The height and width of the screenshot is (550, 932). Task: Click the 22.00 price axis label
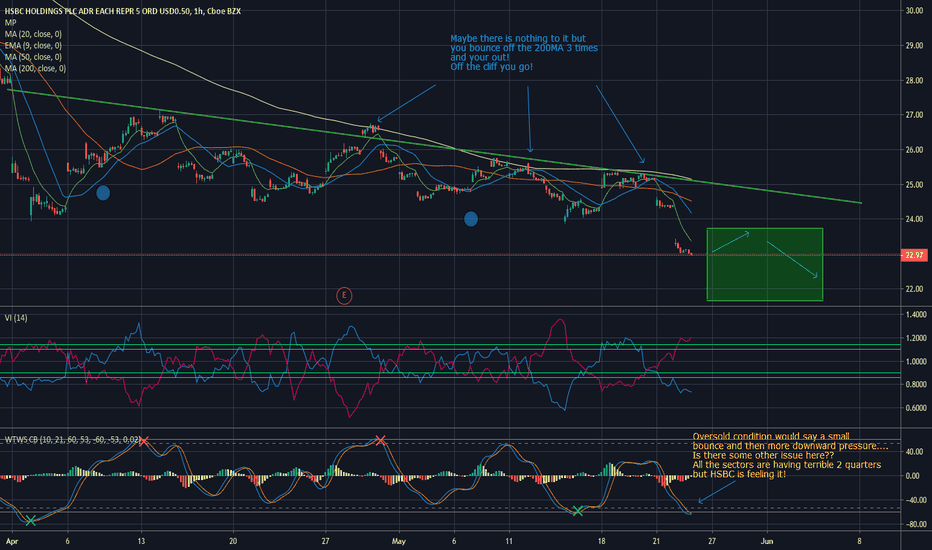click(914, 289)
